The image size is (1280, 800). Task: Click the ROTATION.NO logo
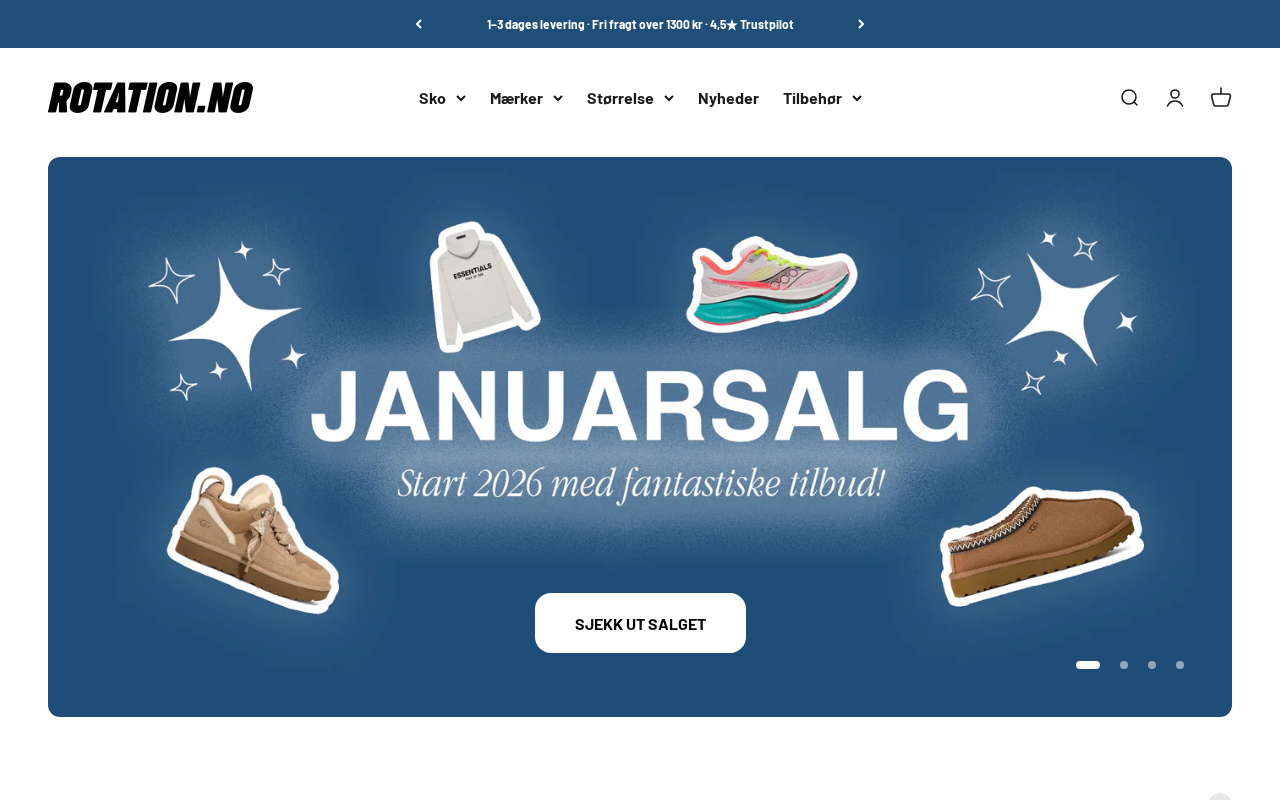[x=150, y=98]
